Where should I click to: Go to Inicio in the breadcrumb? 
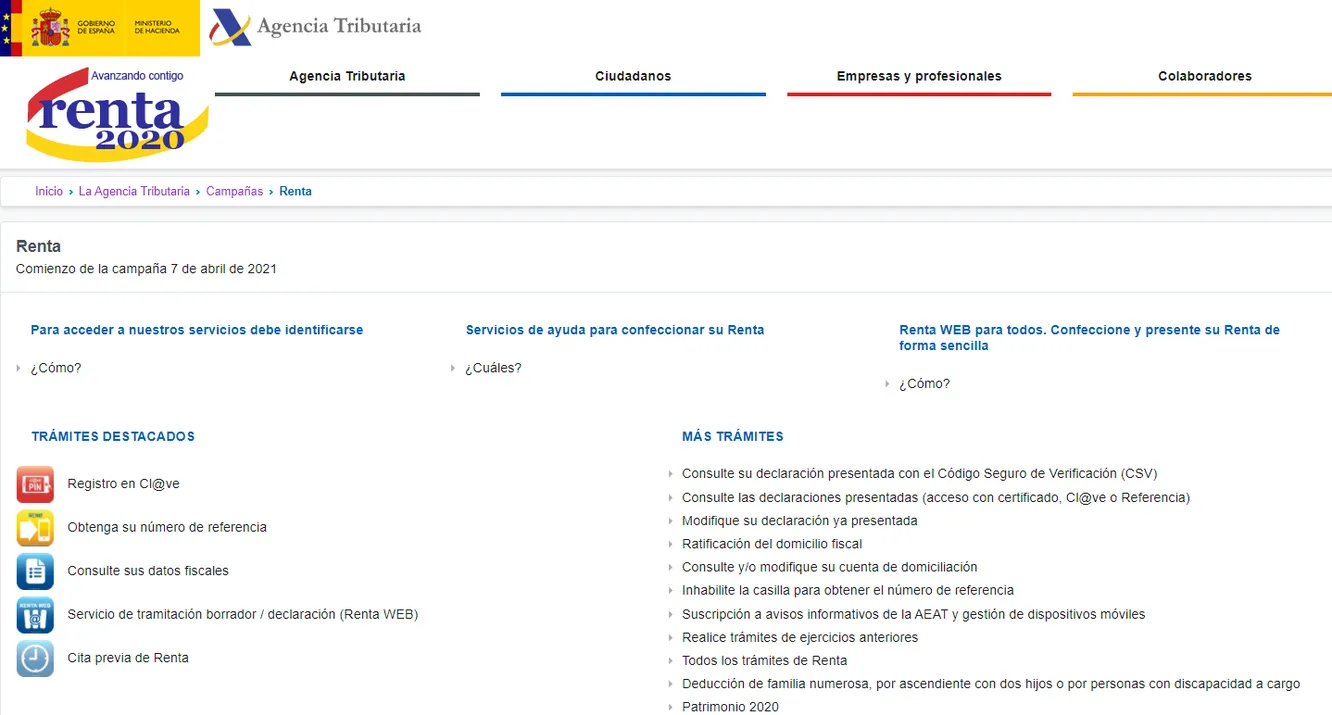pos(49,192)
